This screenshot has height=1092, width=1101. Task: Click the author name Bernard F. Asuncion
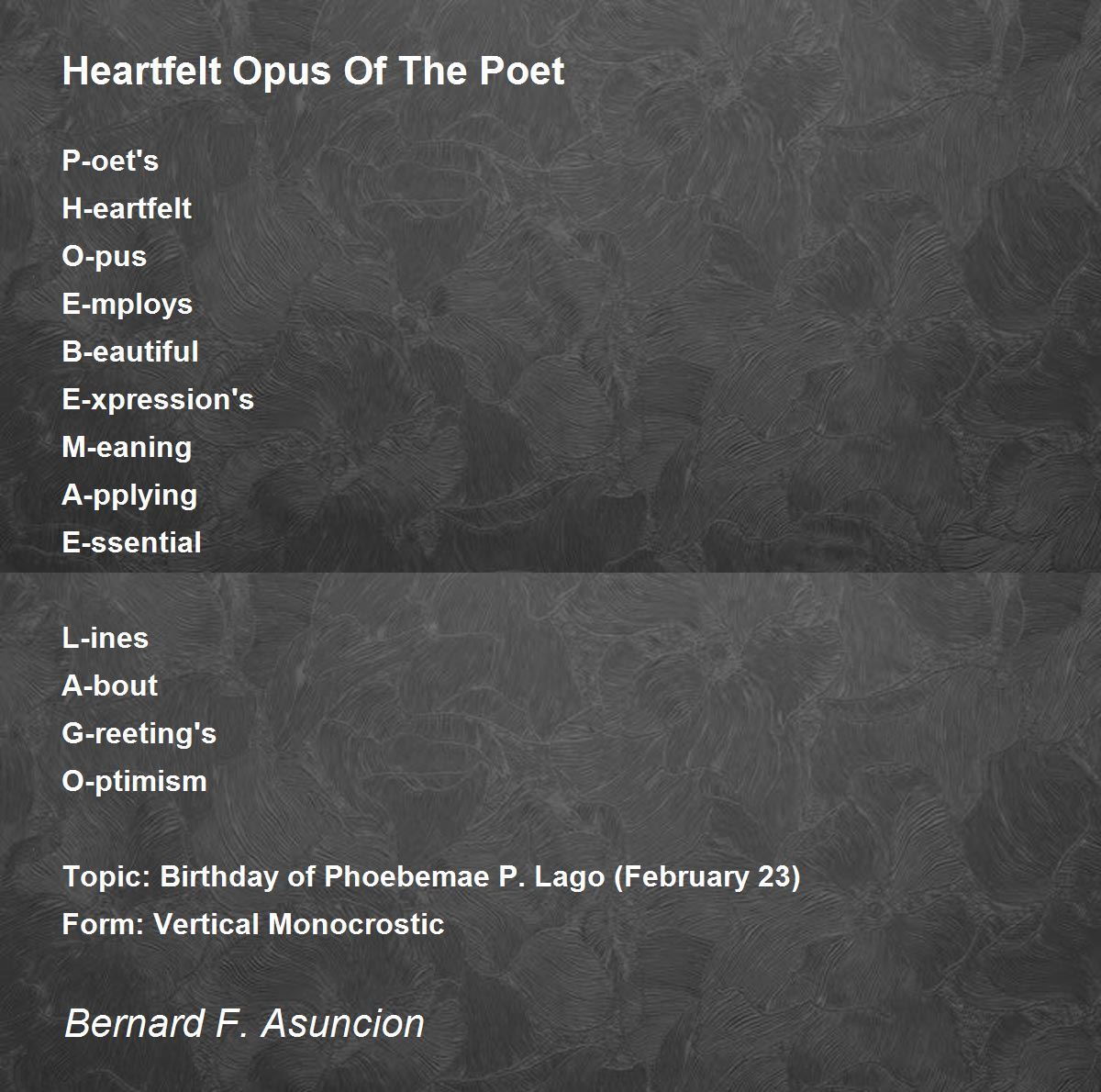[244, 1022]
